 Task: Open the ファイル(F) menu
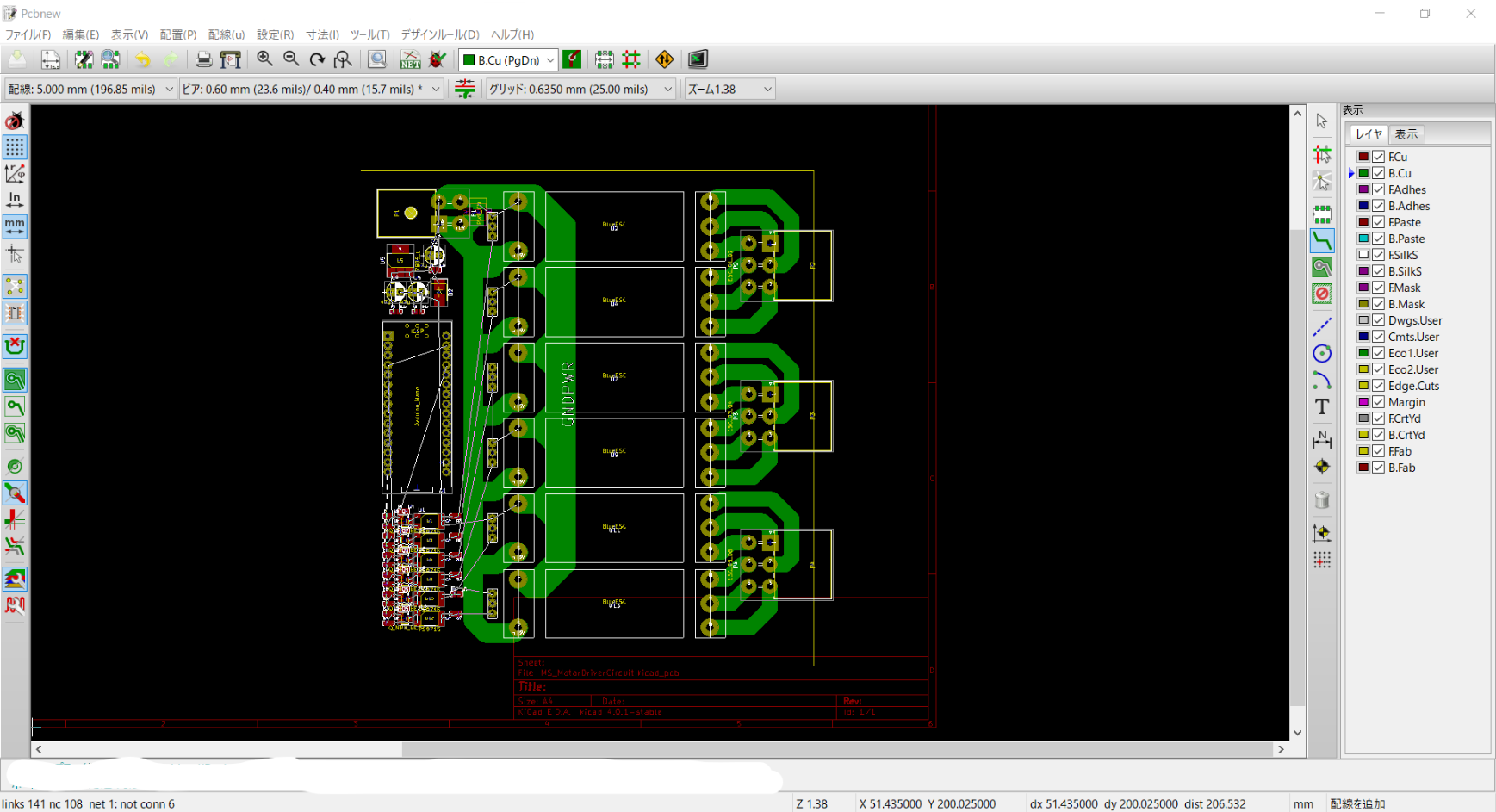pos(28,34)
